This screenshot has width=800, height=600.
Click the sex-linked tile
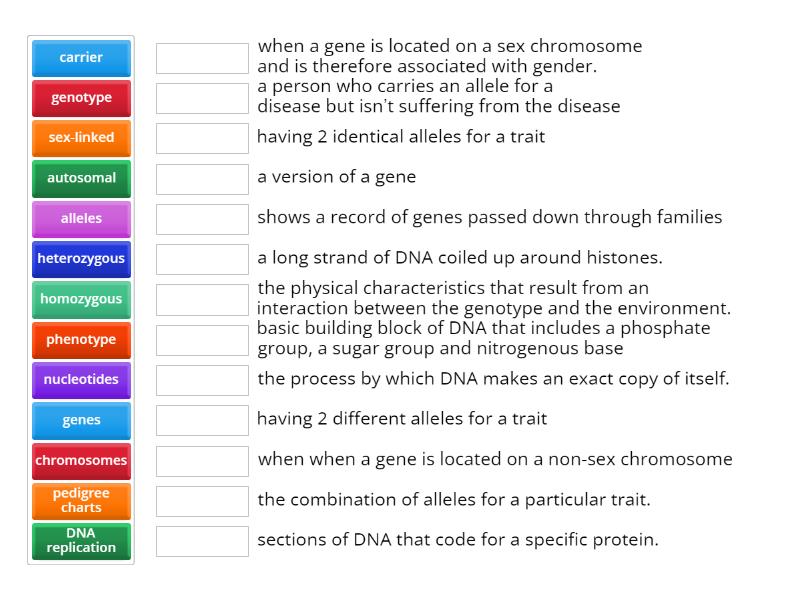click(80, 138)
